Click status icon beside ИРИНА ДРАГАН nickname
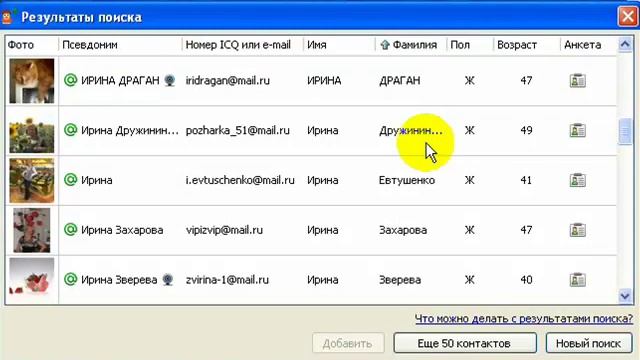Screen dimensions: 640x360 (71, 80)
